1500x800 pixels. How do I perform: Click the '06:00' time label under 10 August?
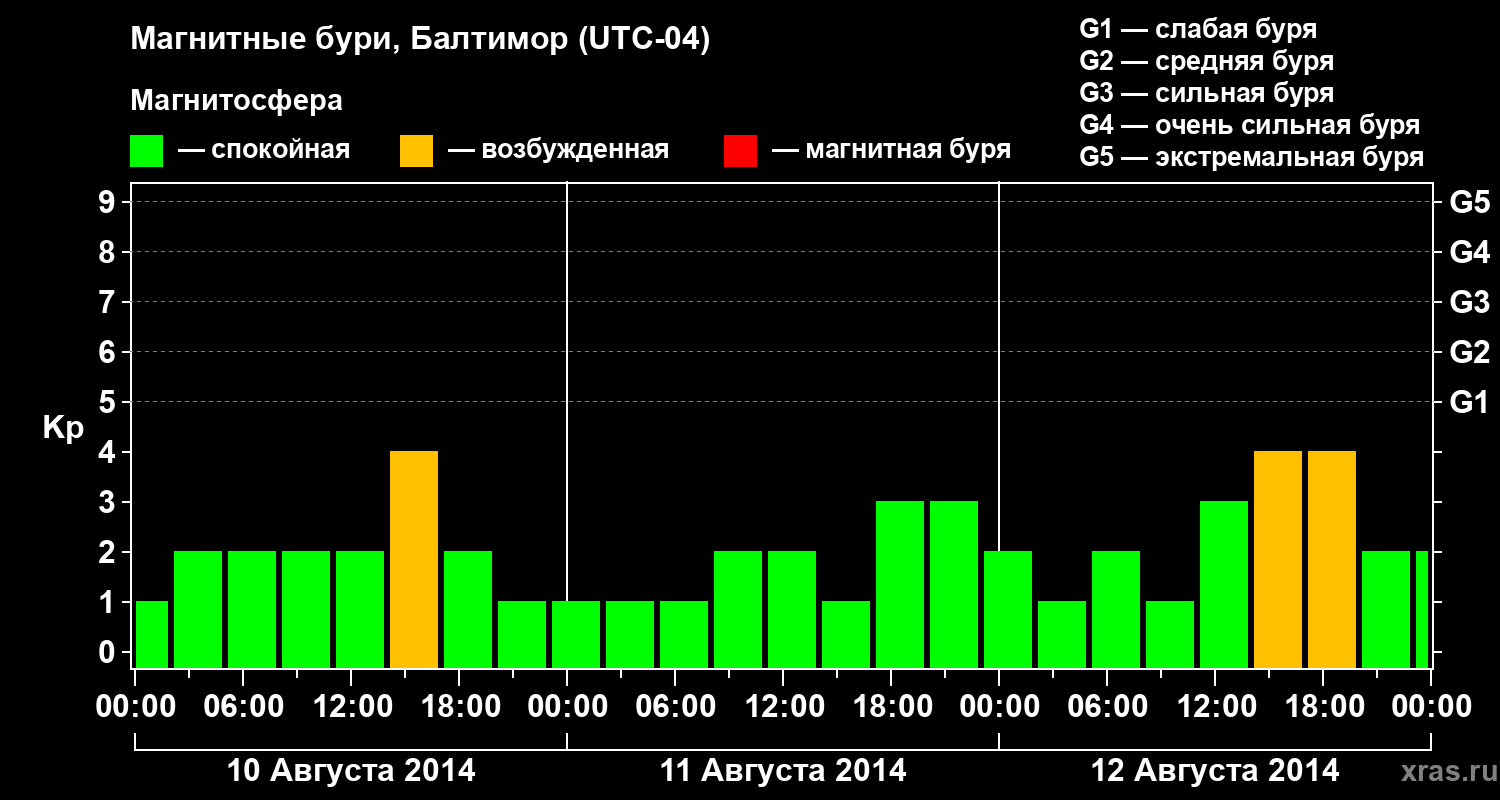[x=243, y=707]
